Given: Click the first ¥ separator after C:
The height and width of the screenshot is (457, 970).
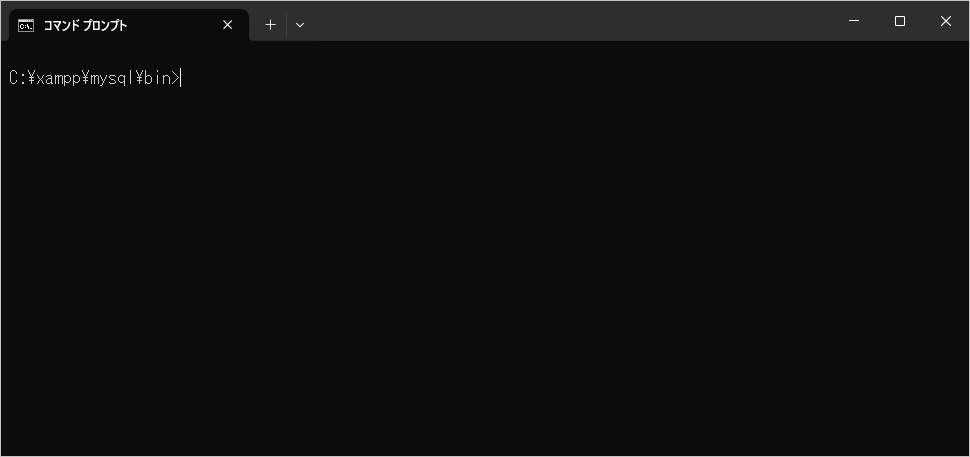Looking at the screenshot, I should 30,78.
